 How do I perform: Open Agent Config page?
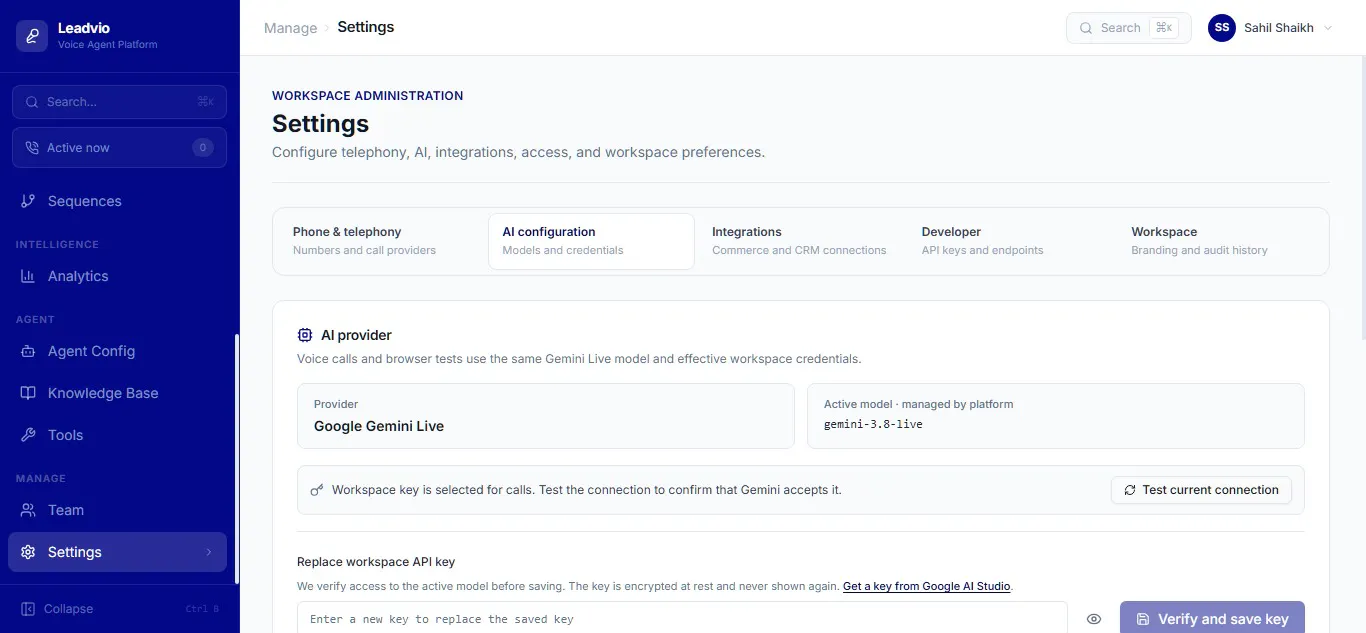[117, 351]
